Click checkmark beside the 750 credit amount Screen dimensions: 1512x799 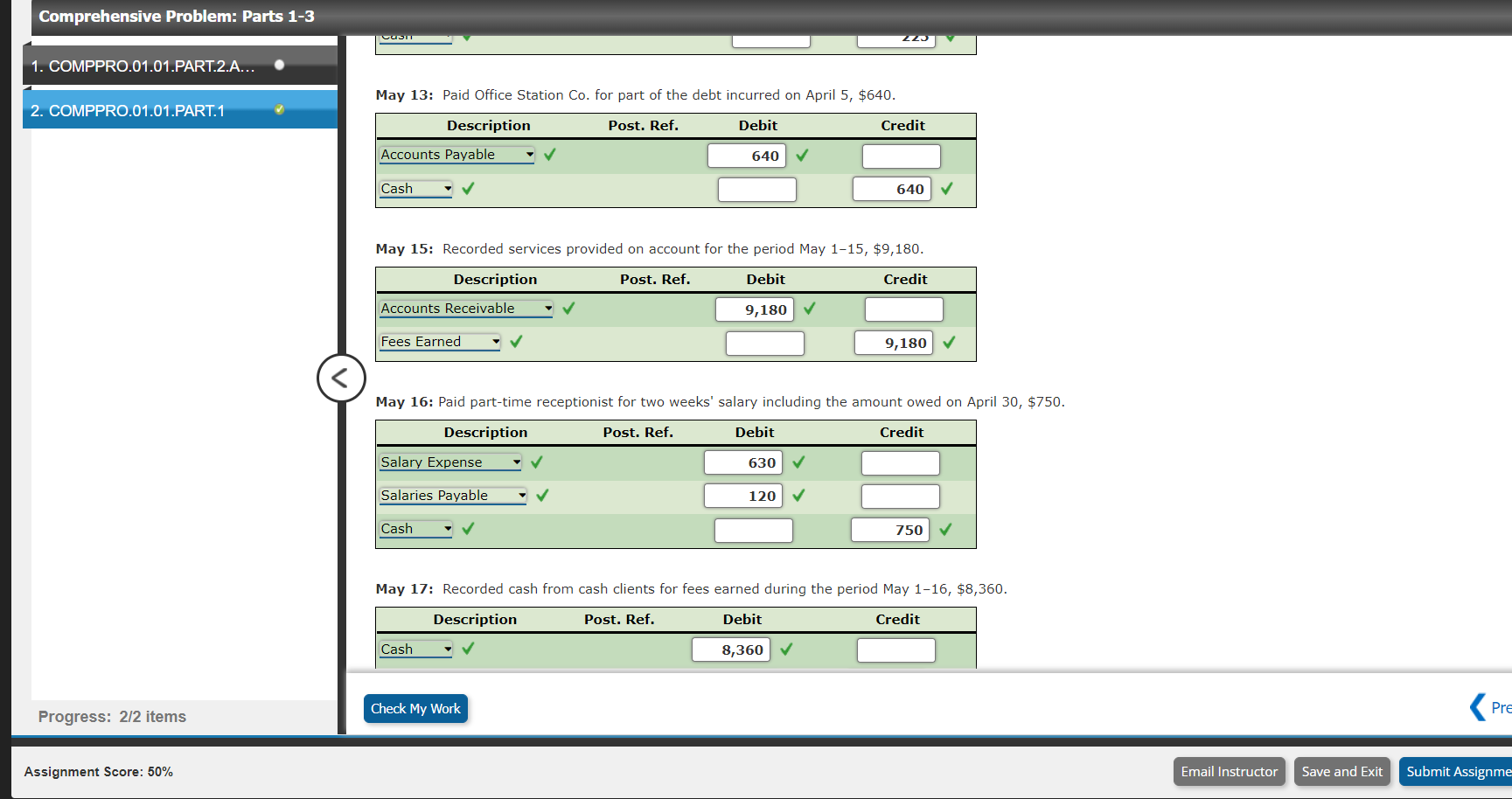[945, 529]
